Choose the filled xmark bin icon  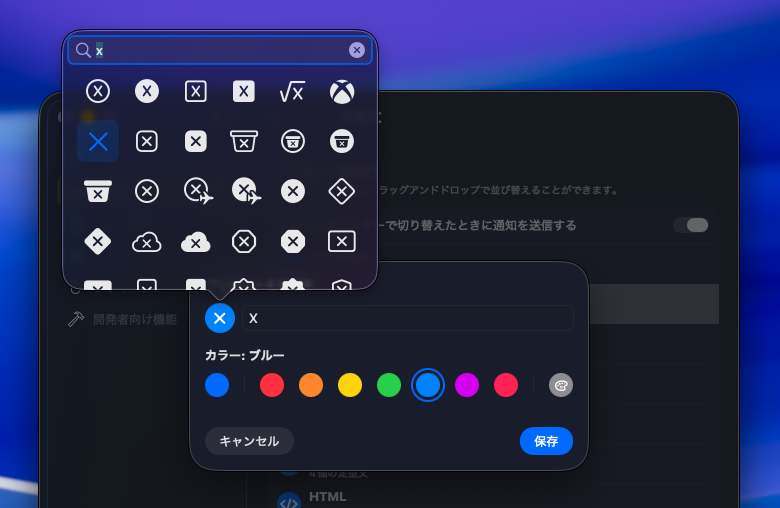tap(98, 192)
